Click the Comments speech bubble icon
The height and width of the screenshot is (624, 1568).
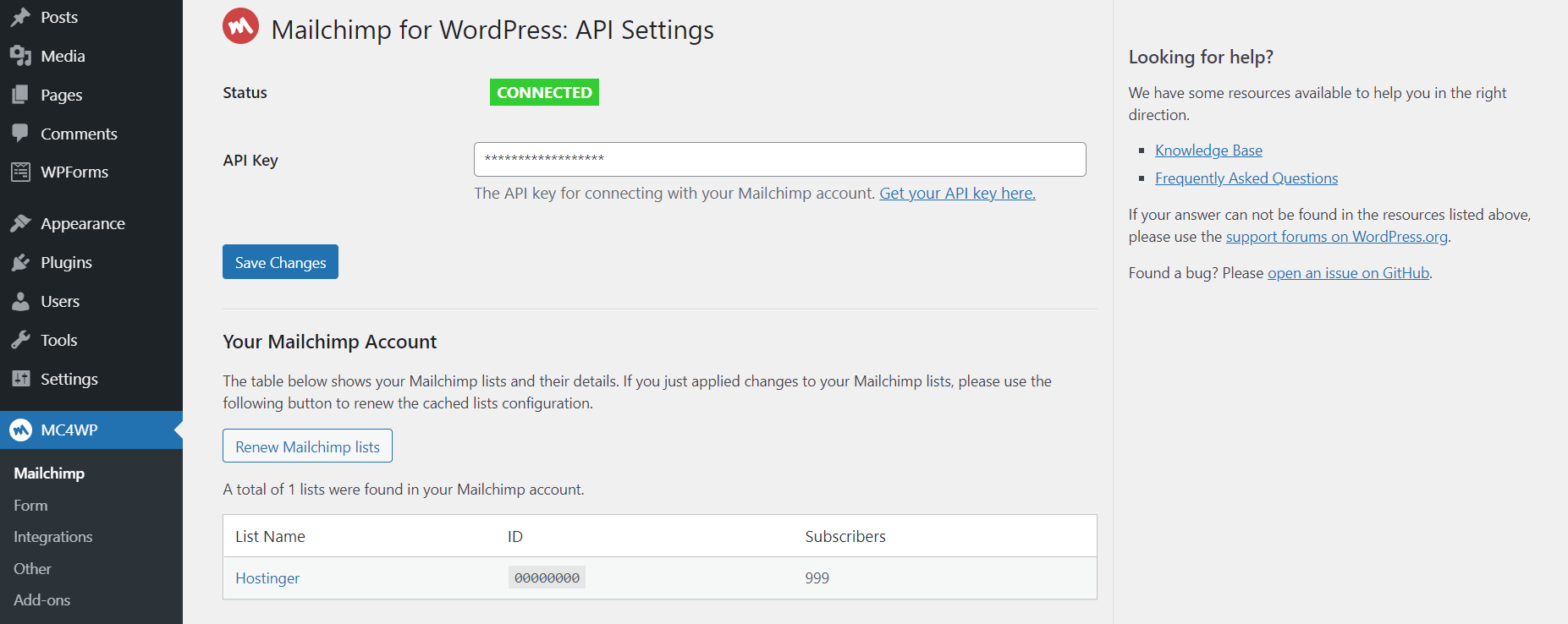point(20,134)
